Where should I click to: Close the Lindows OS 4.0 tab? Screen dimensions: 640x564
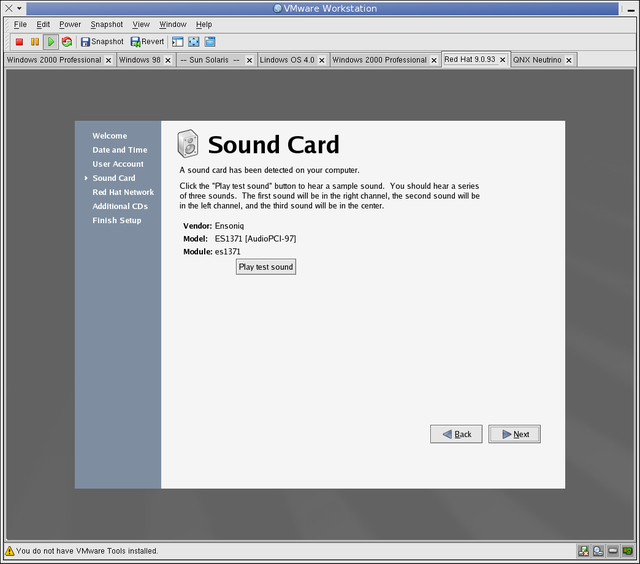[322, 60]
